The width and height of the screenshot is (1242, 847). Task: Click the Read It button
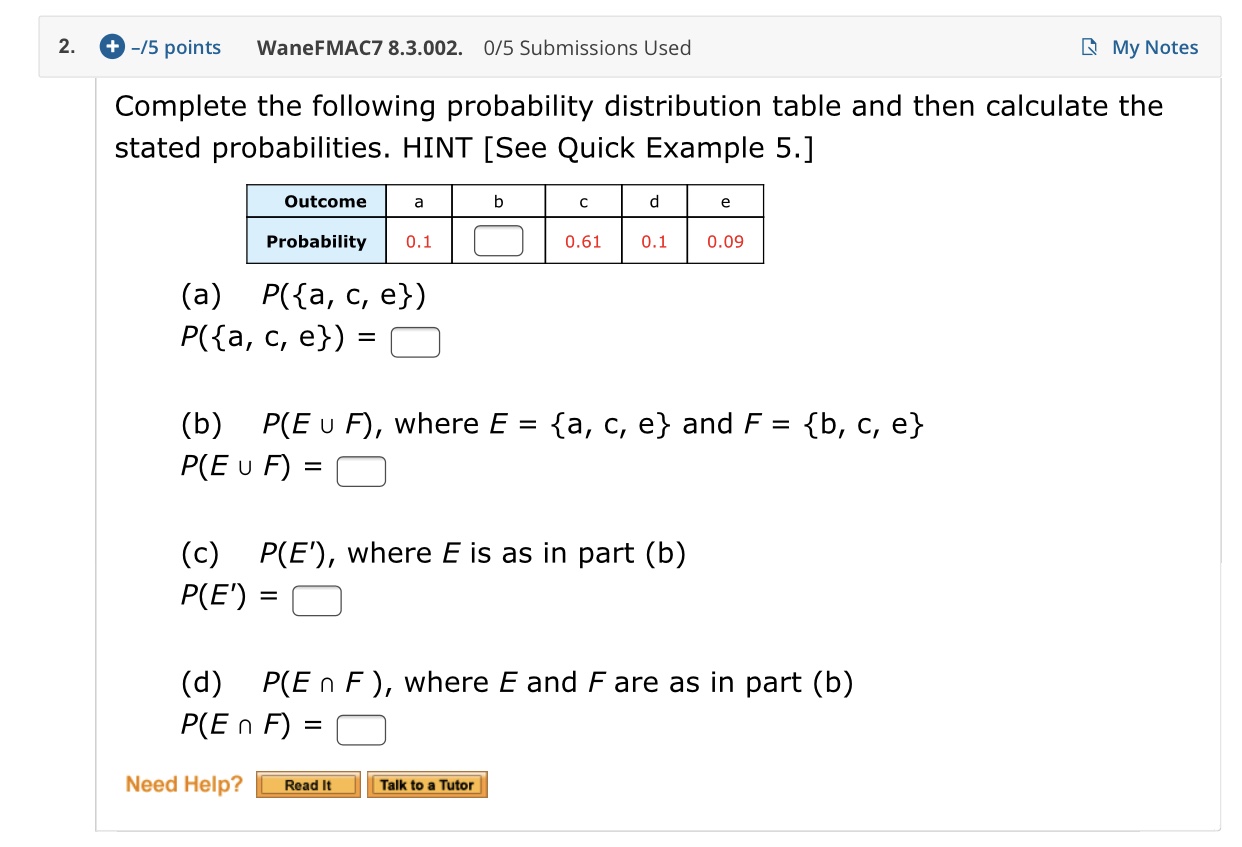(x=308, y=784)
